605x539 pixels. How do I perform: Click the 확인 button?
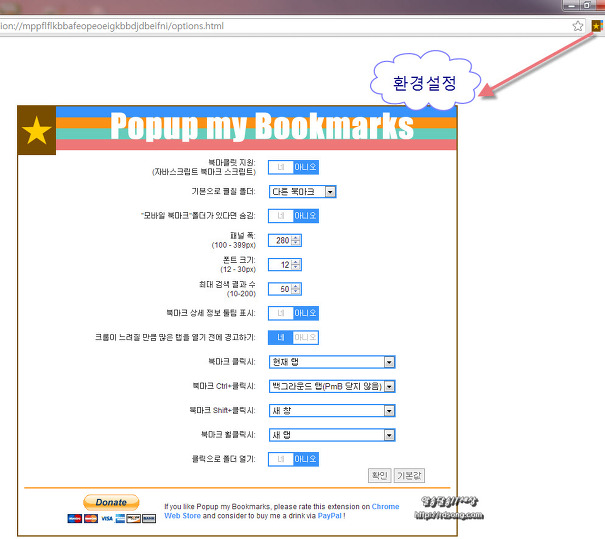pyautogui.click(x=379, y=476)
